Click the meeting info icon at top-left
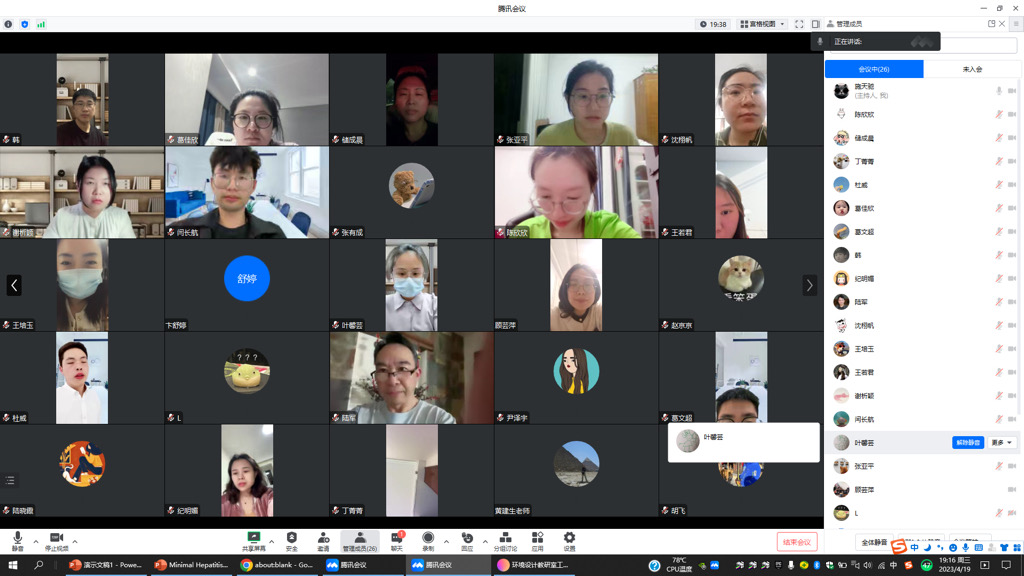 (8, 24)
